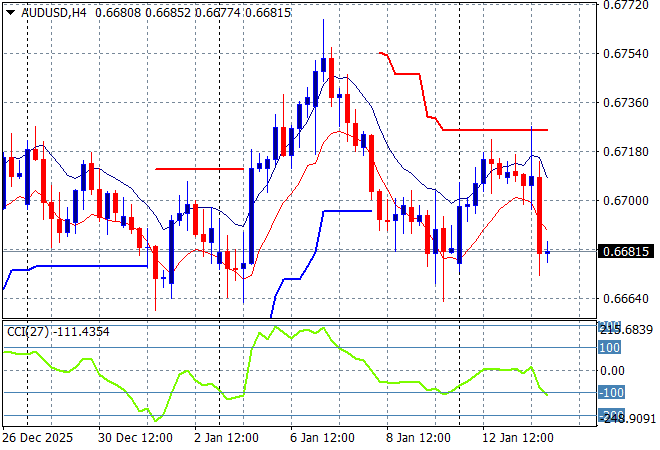Click the 0.66640 price axis label
The image size is (660, 450).
(626, 298)
